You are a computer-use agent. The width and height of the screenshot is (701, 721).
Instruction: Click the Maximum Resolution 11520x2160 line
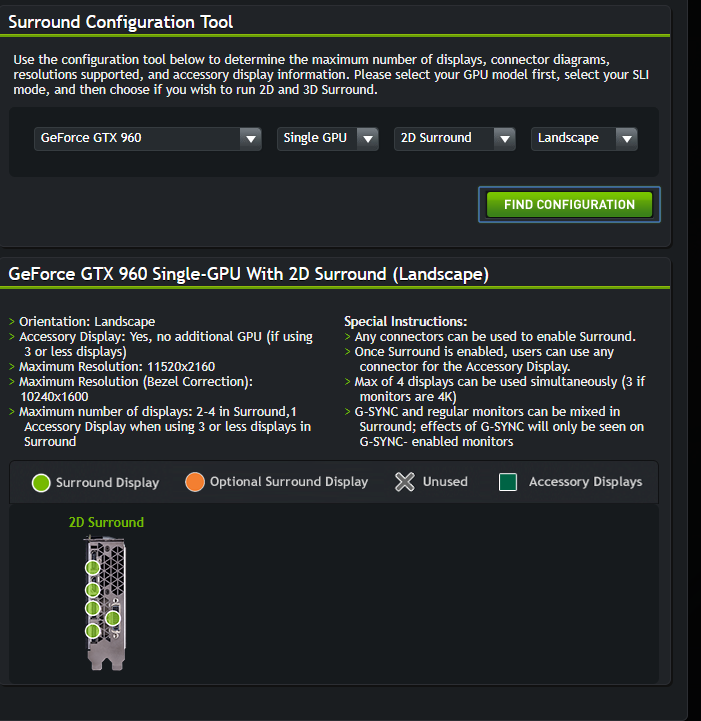pos(117,366)
